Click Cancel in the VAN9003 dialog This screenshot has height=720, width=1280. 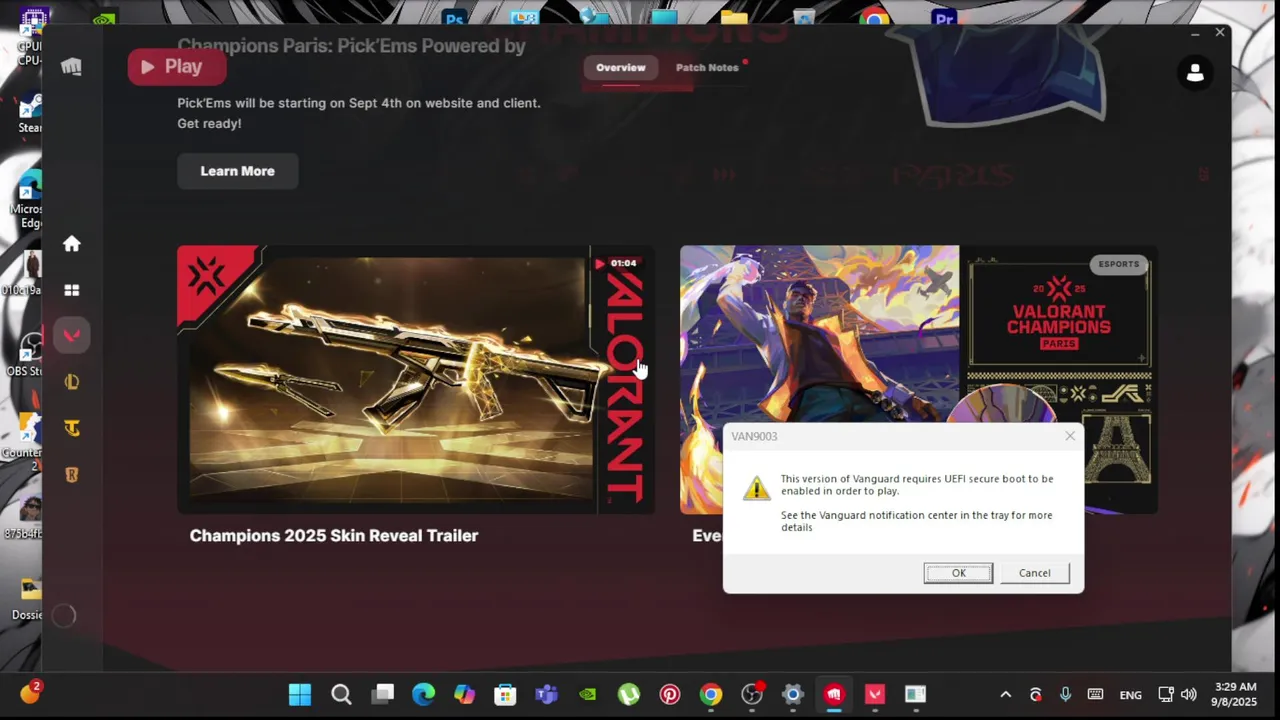pyautogui.click(x=1035, y=573)
